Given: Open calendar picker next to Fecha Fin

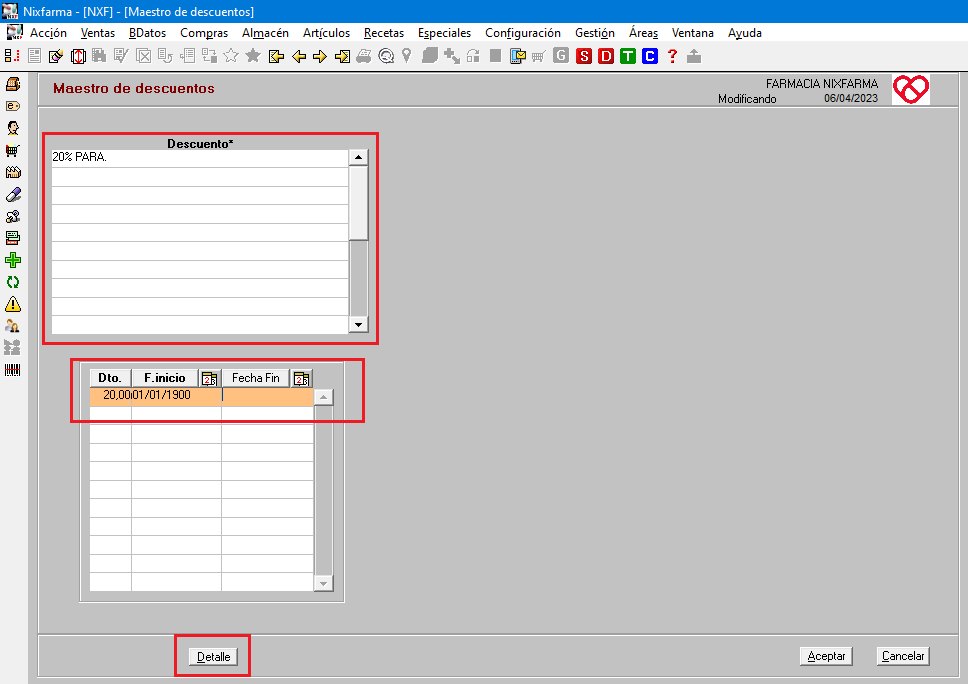Looking at the screenshot, I should (x=301, y=378).
